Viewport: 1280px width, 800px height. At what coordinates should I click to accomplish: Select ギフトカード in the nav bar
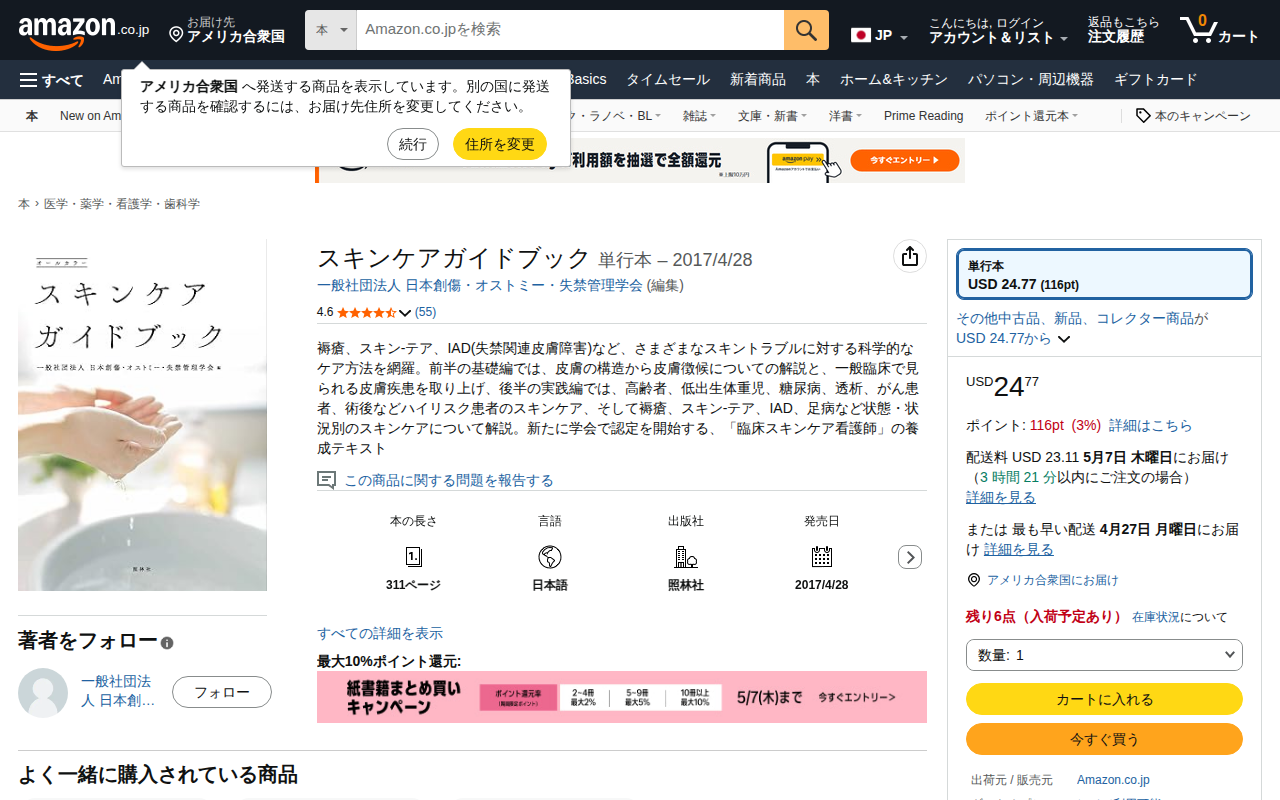pos(1155,80)
